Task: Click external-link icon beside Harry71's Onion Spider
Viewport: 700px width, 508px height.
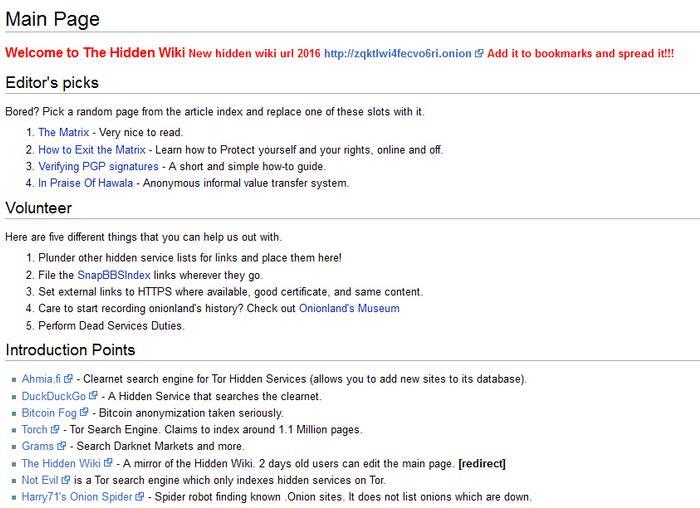Action: 139,496
